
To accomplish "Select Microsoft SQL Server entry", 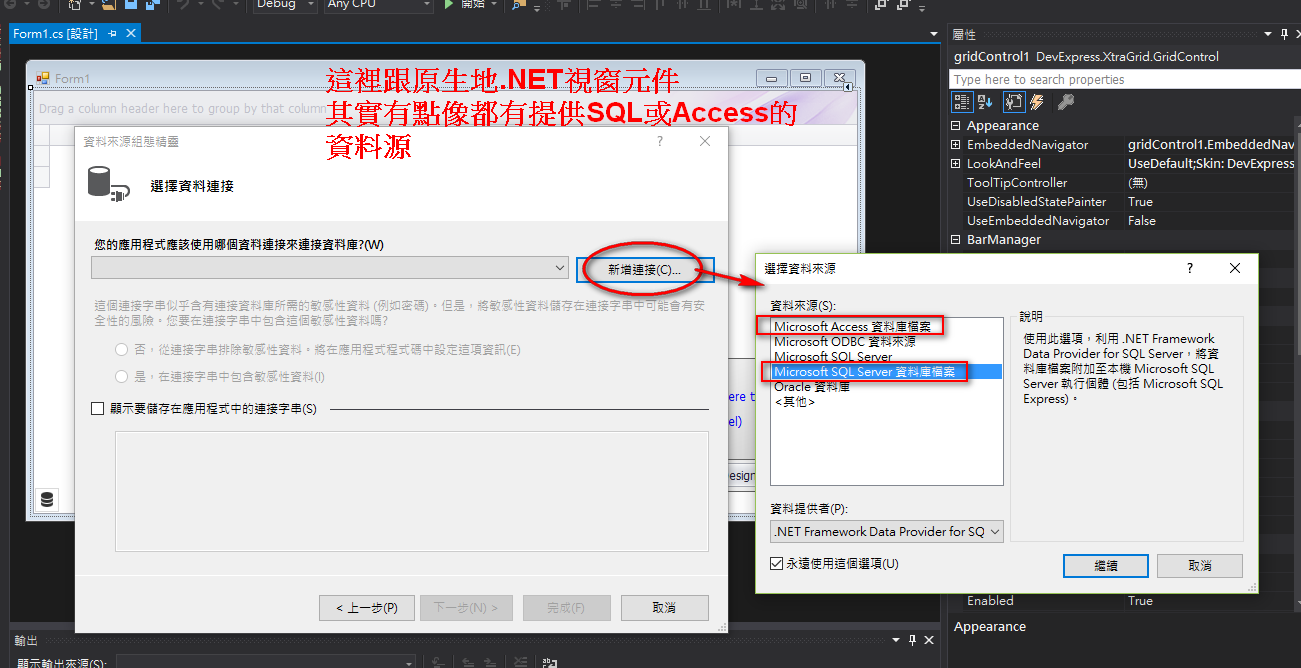I will tap(887, 356).
